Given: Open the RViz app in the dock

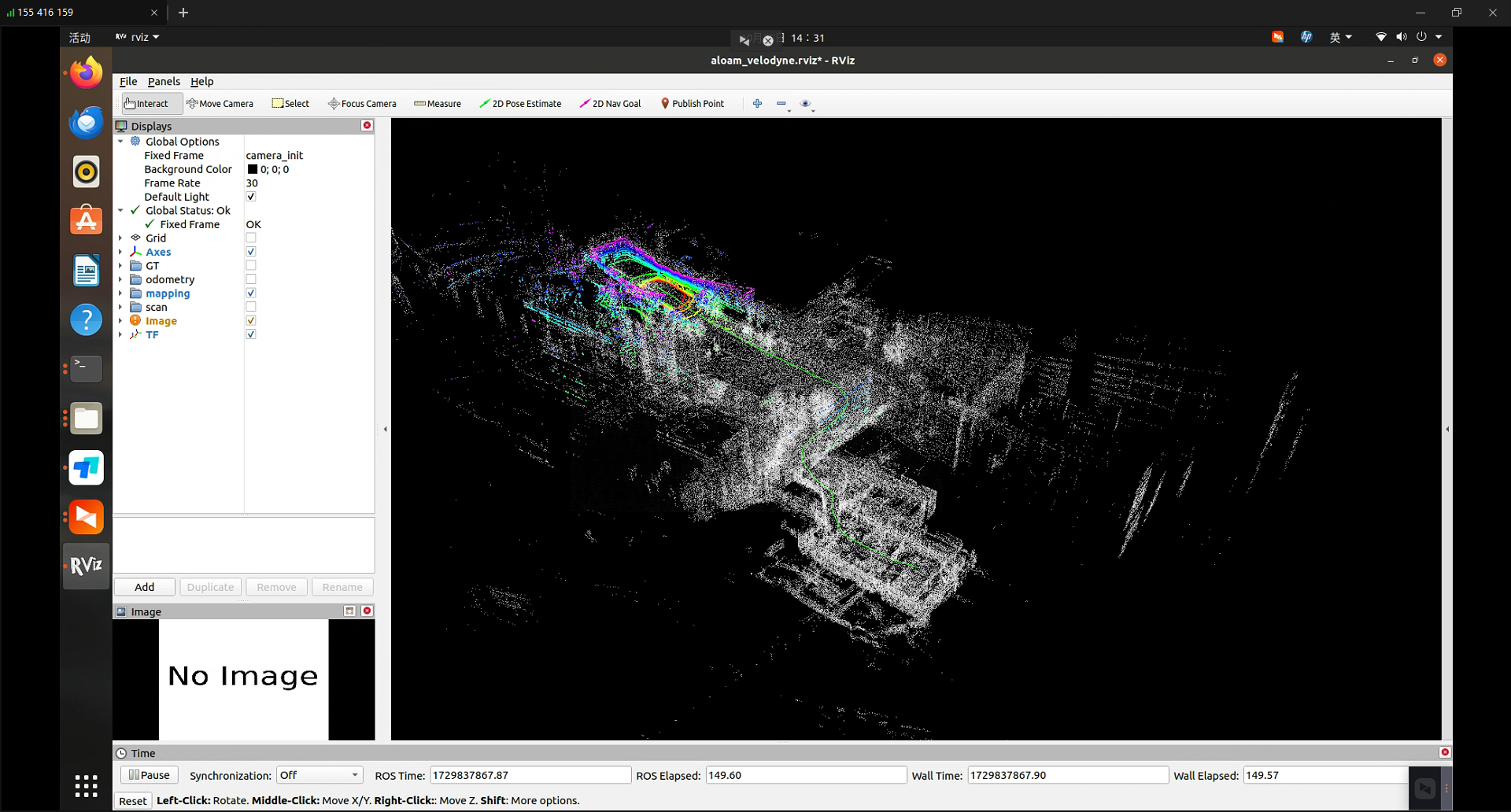Looking at the screenshot, I should (86, 566).
